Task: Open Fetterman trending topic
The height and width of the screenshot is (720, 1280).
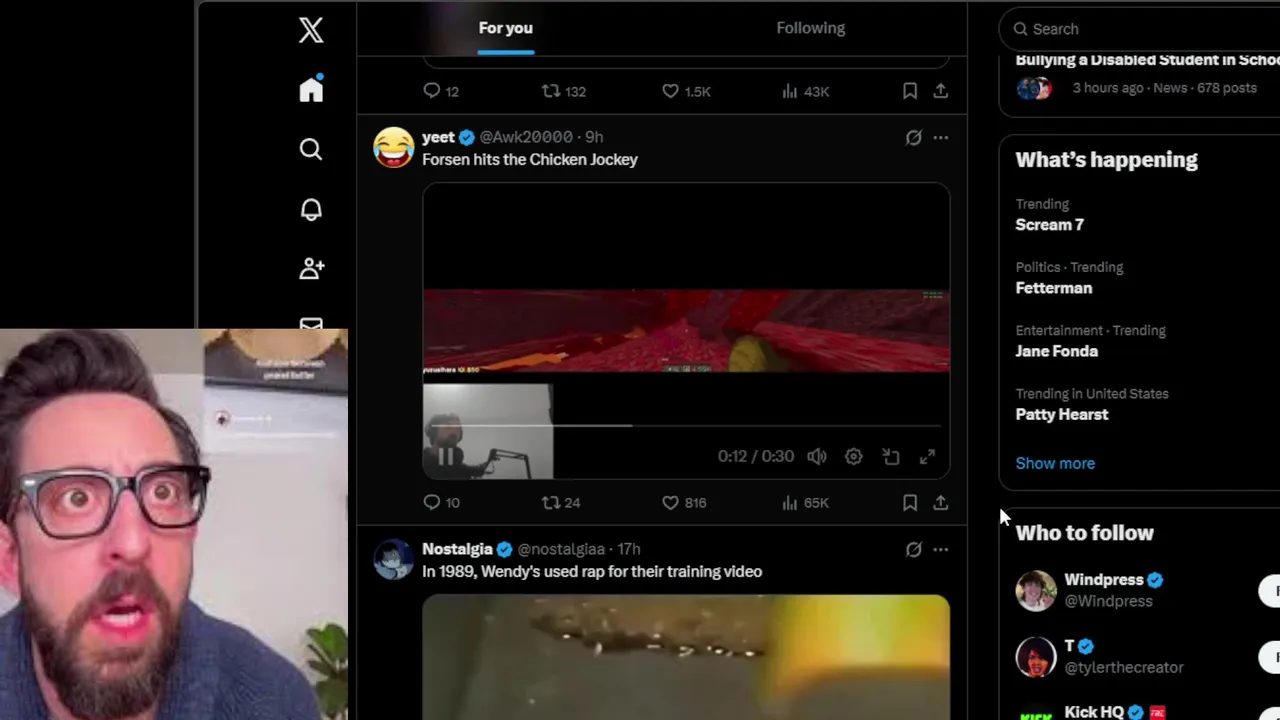Action: [1053, 288]
